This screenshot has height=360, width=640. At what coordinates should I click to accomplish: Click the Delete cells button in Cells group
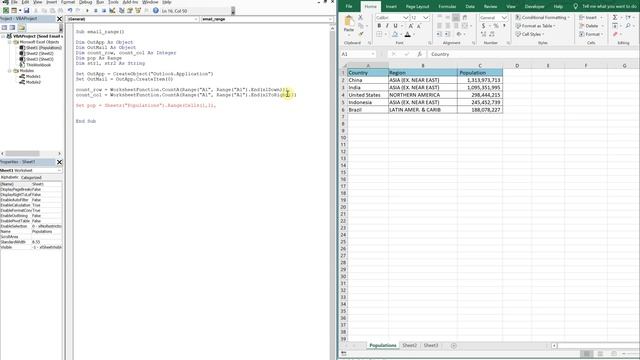pos(591,26)
